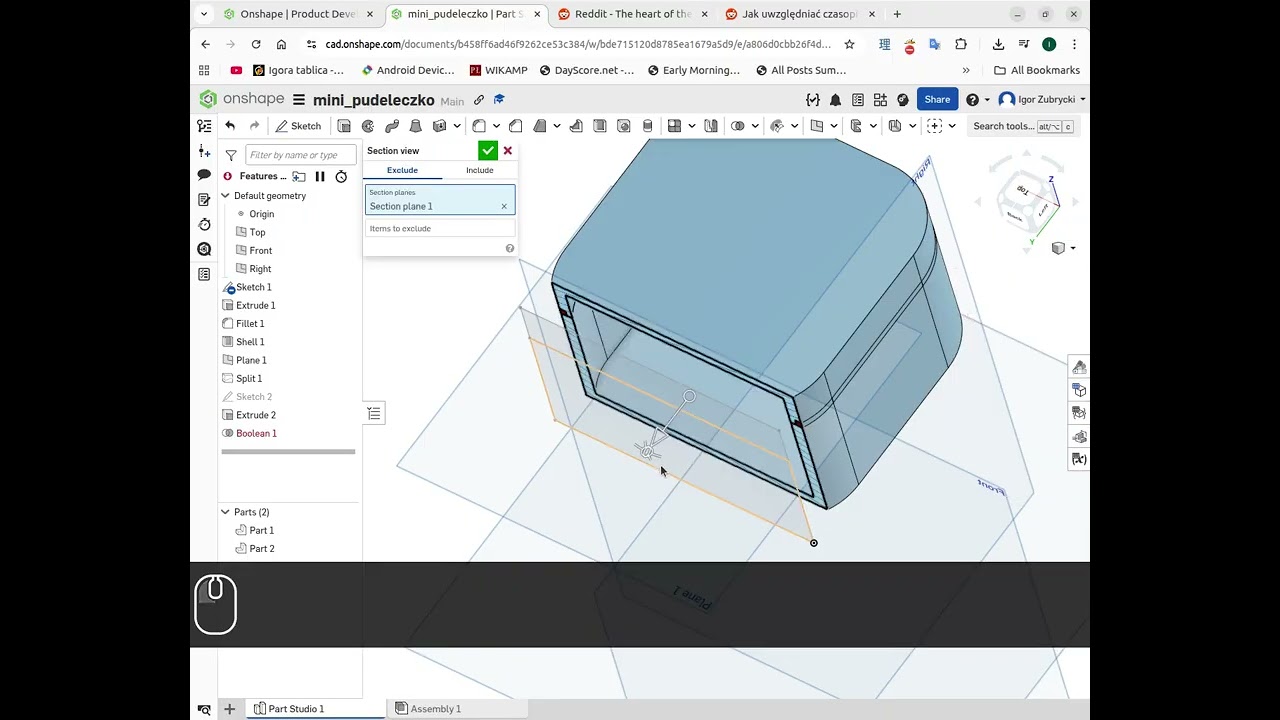This screenshot has width=1280, height=720.
Task: Confirm Section view with green checkmark
Action: coord(488,151)
